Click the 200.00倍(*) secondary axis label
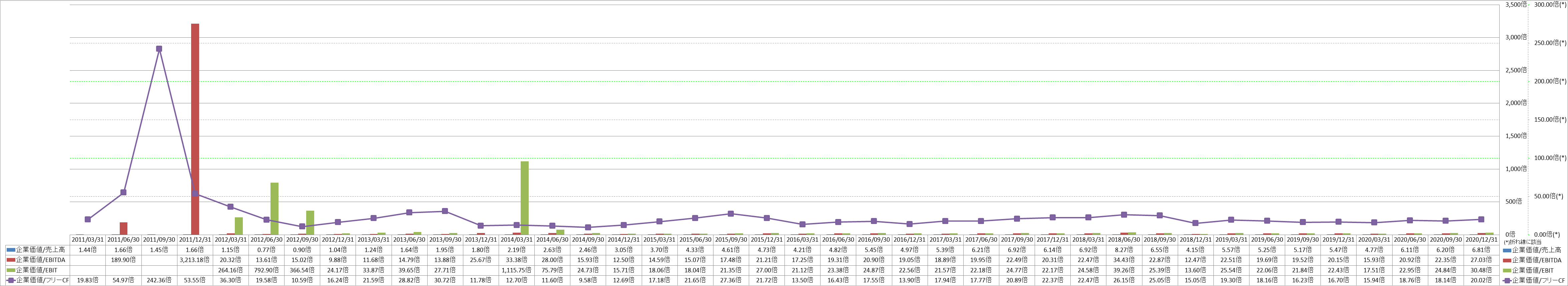This screenshot has height=286, width=1568. (x=1550, y=81)
